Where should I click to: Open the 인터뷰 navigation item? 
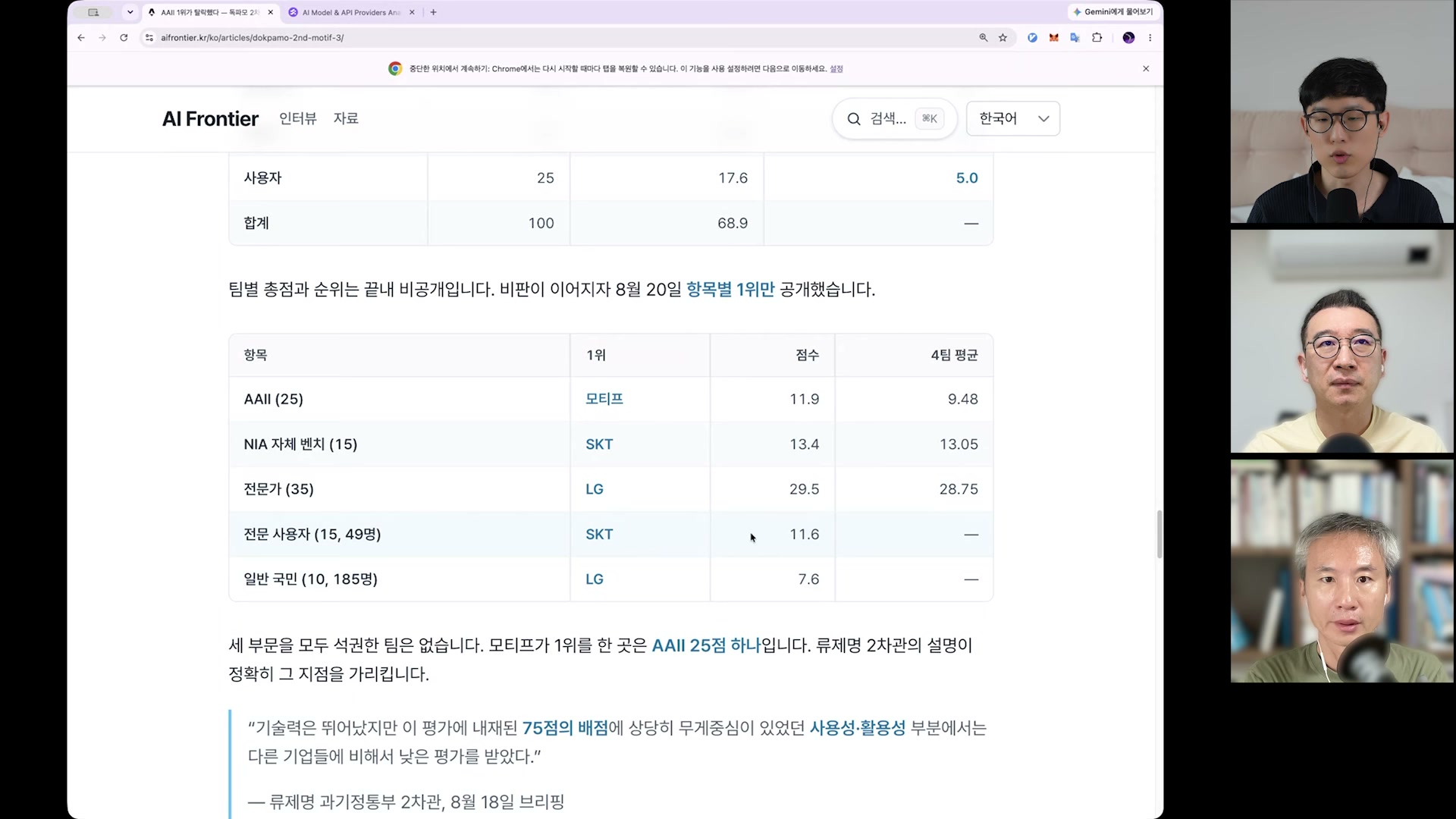point(298,118)
